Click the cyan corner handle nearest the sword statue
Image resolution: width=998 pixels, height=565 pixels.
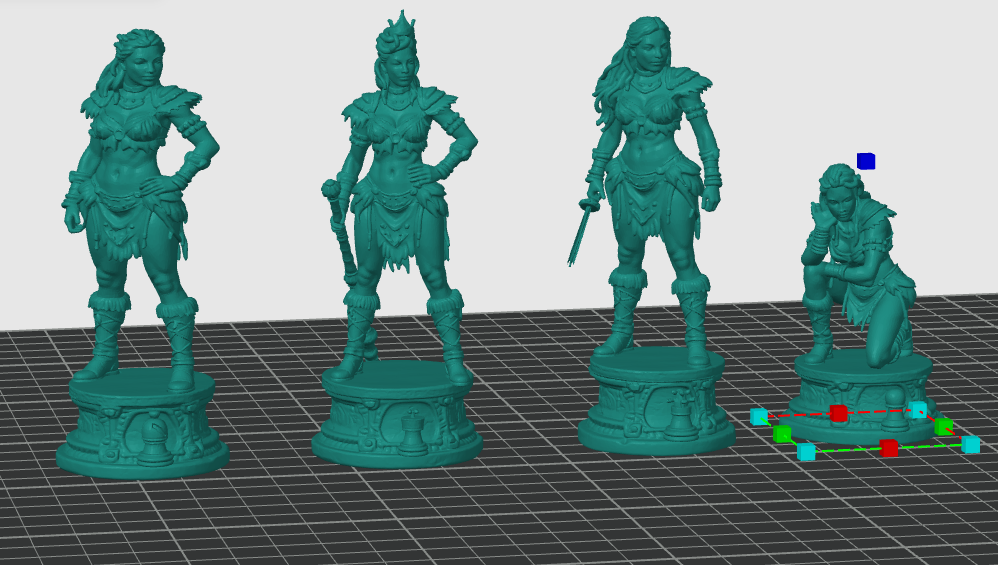click(x=759, y=417)
